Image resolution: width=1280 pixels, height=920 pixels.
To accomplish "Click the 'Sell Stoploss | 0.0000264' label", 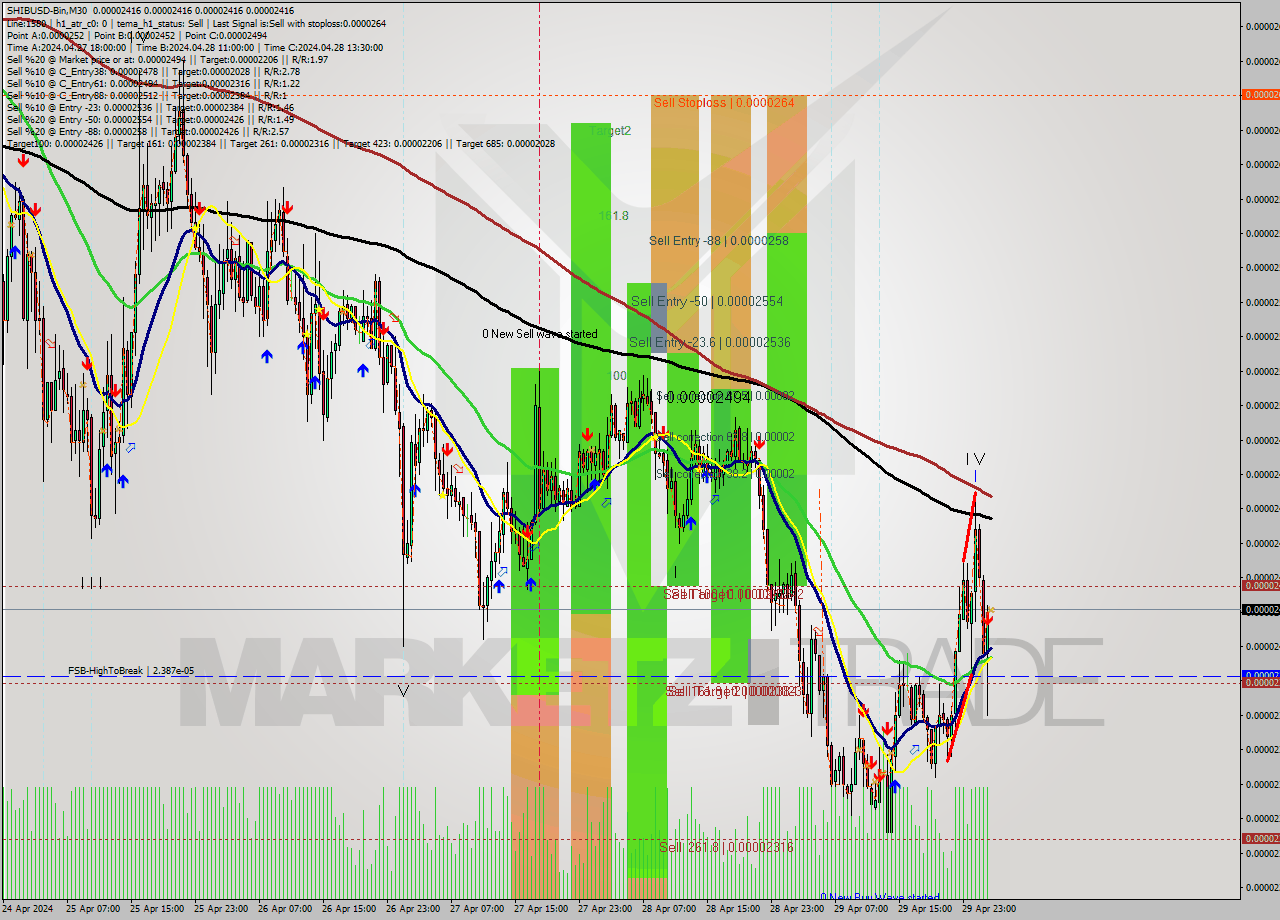I will (x=723, y=102).
